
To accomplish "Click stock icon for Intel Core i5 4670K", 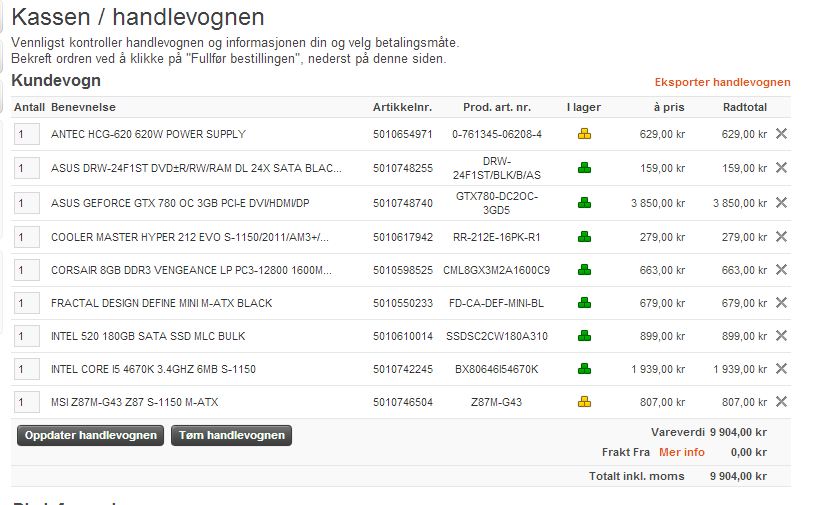I will coord(584,369).
